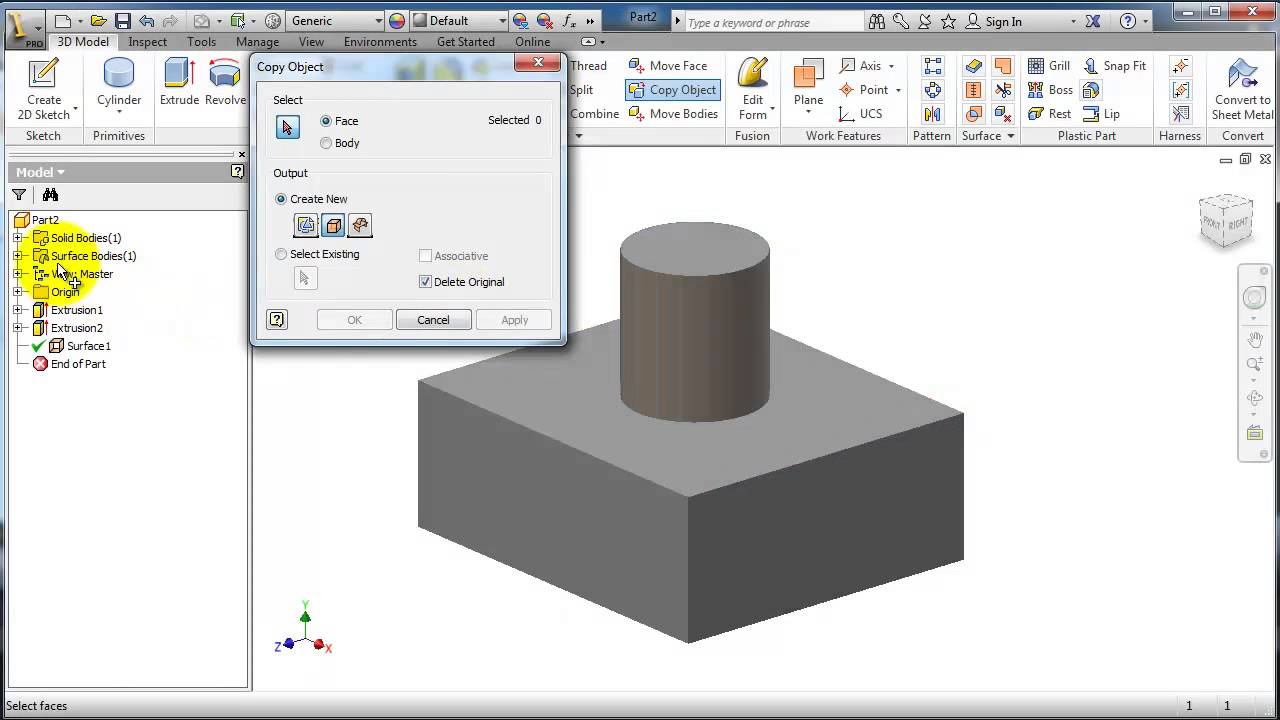The height and width of the screenshot is (720, 1280).
Task: Click the Create 2D Sketch icon
Action: (x=44, y=75)
